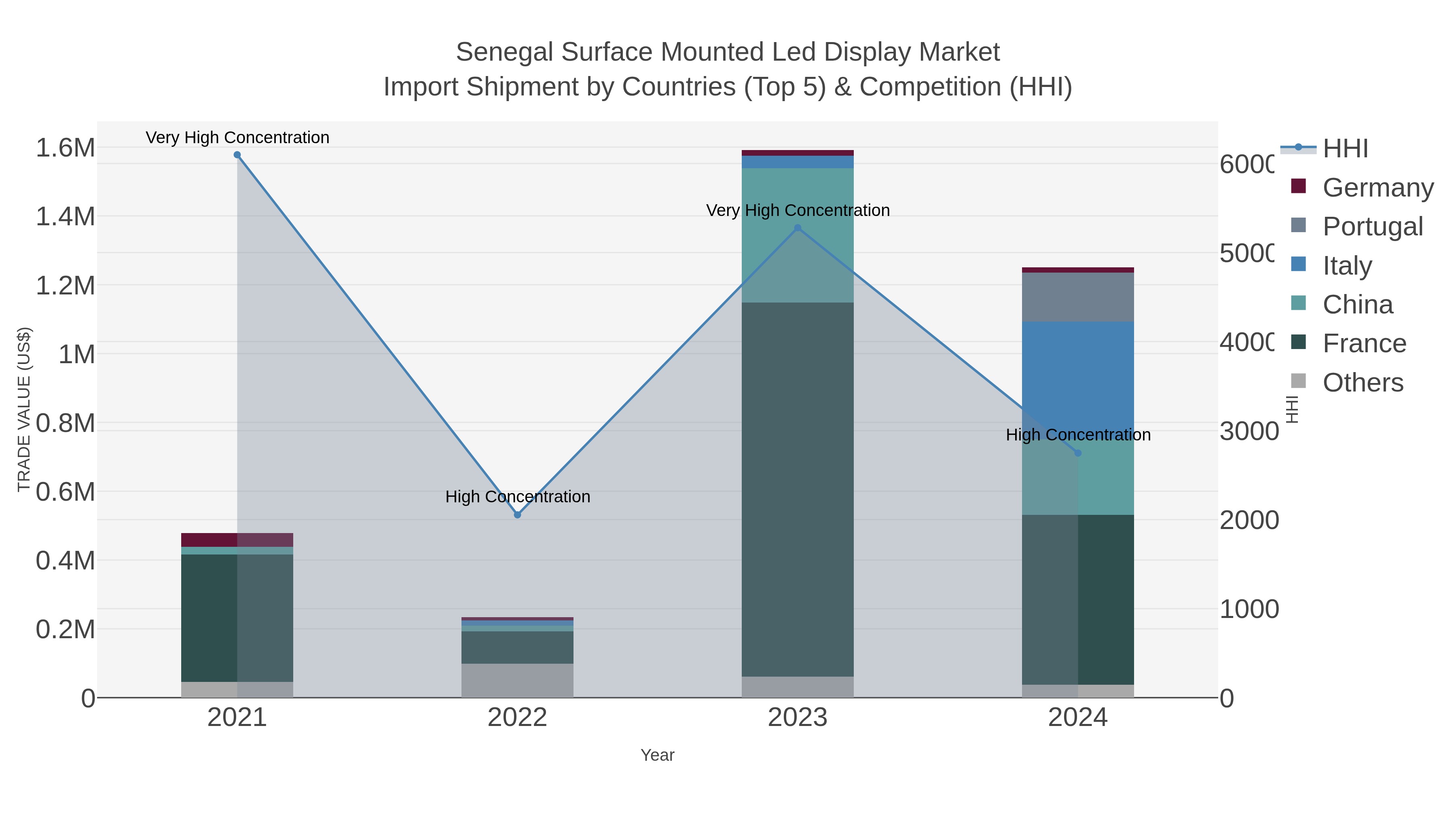Toggle the China legend entry

1342,305
